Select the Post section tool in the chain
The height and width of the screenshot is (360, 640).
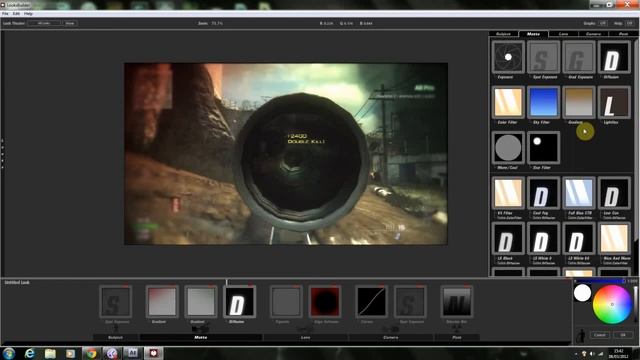coord(457,302)
